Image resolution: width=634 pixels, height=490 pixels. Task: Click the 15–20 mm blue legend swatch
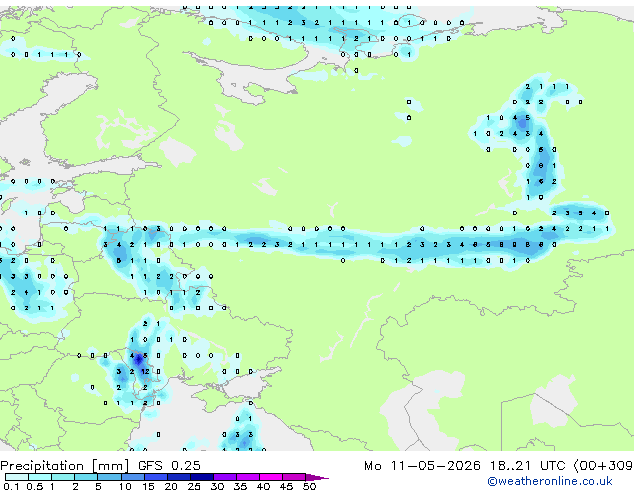[156, 477]
